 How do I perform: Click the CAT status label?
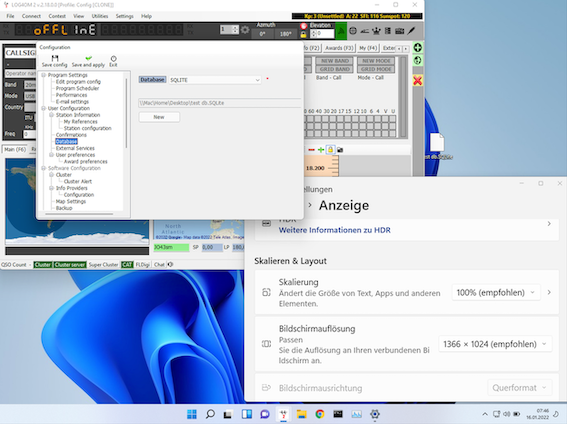tap(127, 265)
